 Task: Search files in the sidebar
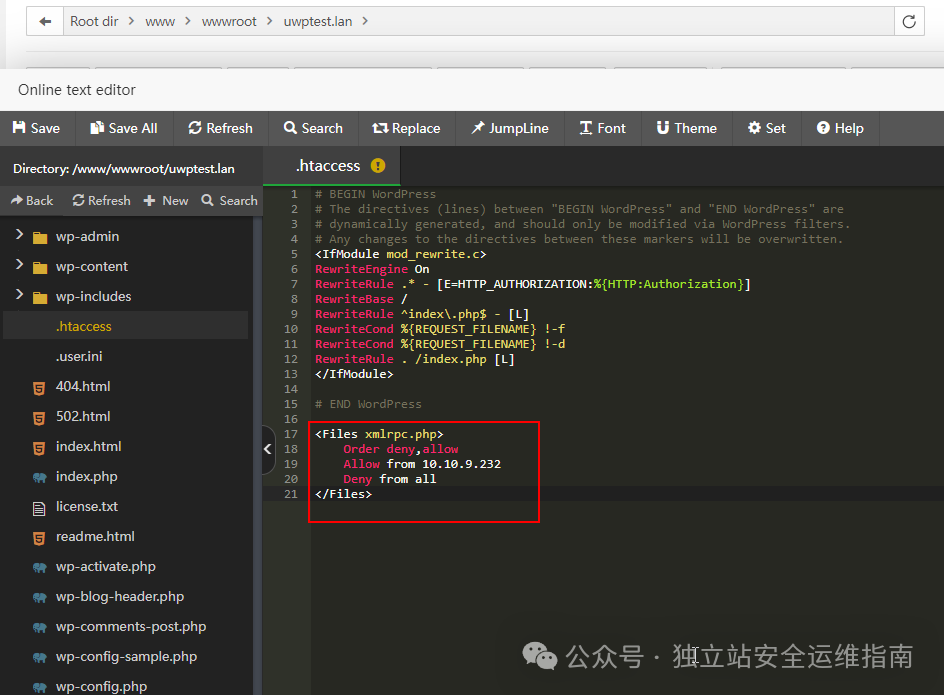229,201
